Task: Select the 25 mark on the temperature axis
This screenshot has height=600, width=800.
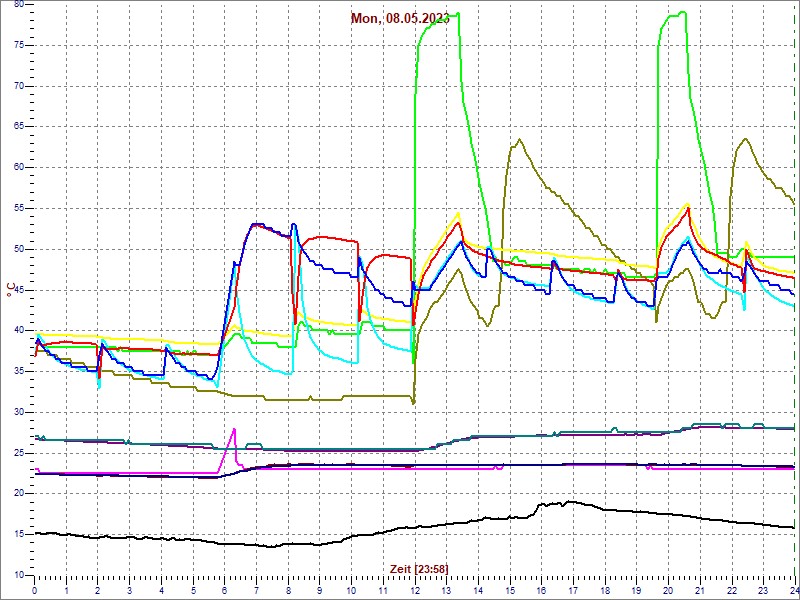Action: [18, 453]
